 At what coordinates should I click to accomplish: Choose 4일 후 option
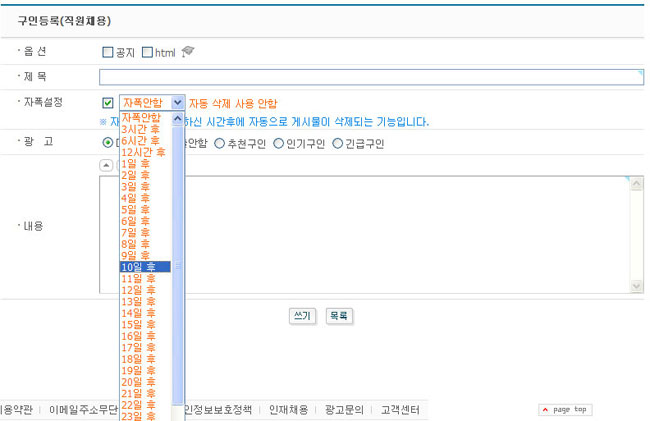coord(145,198)
